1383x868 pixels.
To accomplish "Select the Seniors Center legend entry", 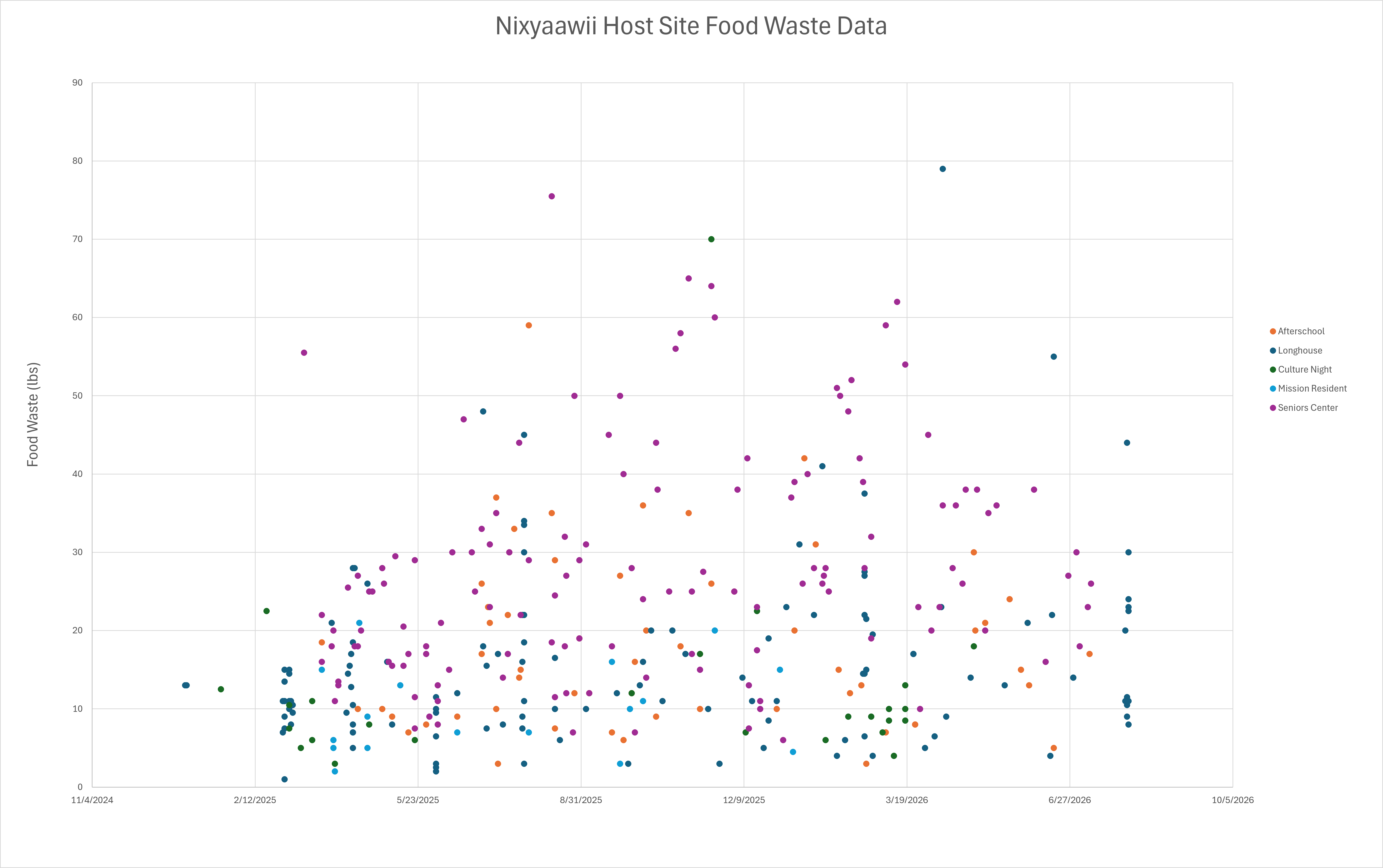I will [x=1303, y=408].
